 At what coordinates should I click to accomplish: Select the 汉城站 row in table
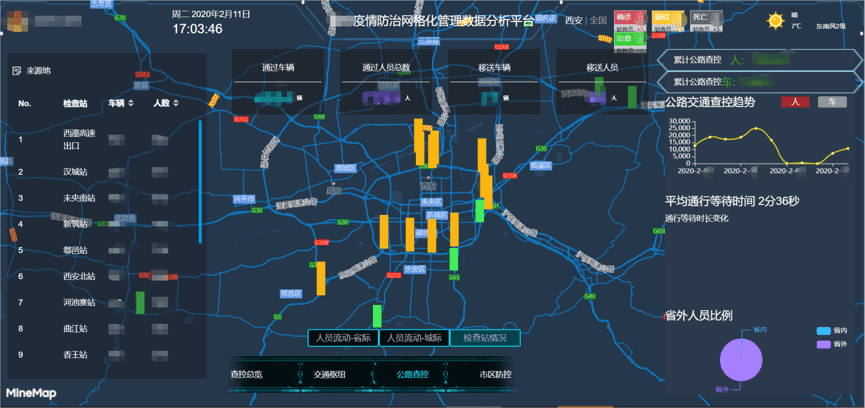76,172
